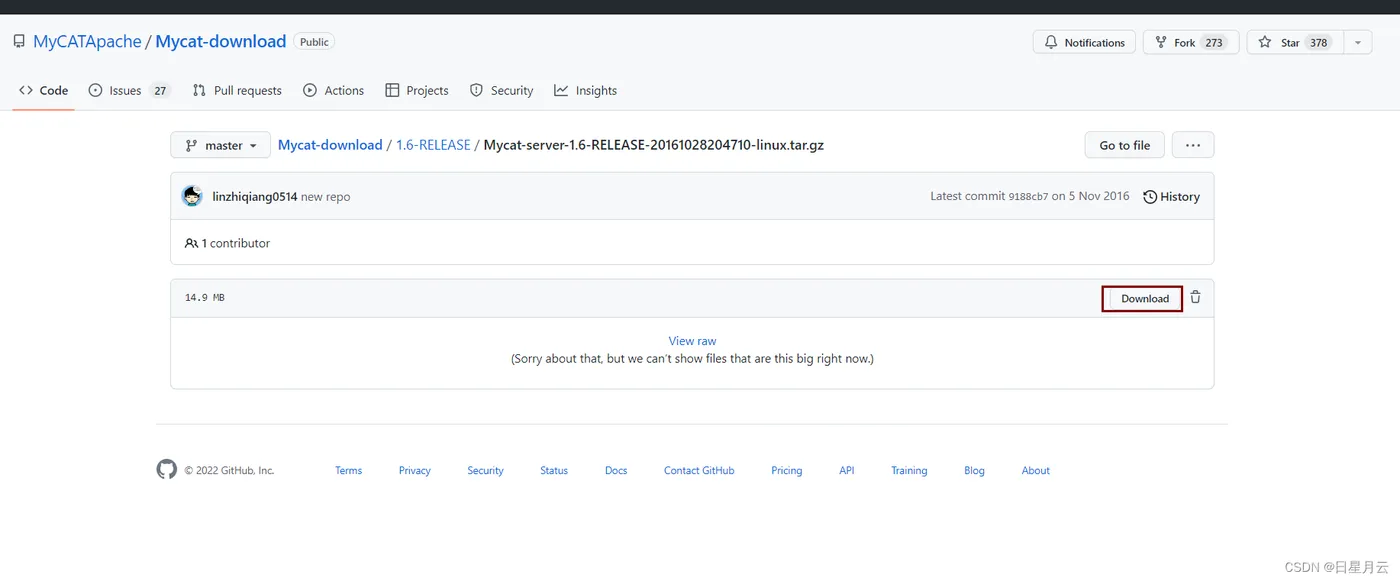Delete this file using the trash icon
The width and height of the screenshot is (1400, 581).
[x=1195, y=297]
